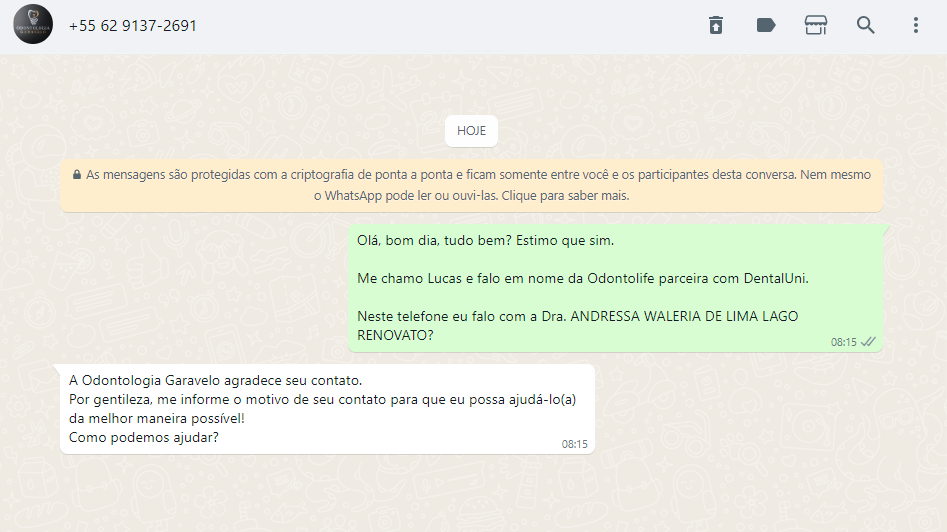Click the name ANDRESSA WALERIA DE LIMA LAGO
The image size is (947, 532).
coord(684,316)
